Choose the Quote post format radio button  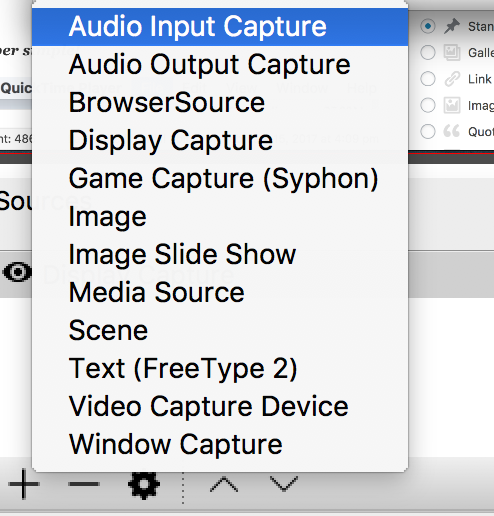[x=428, y=131]
